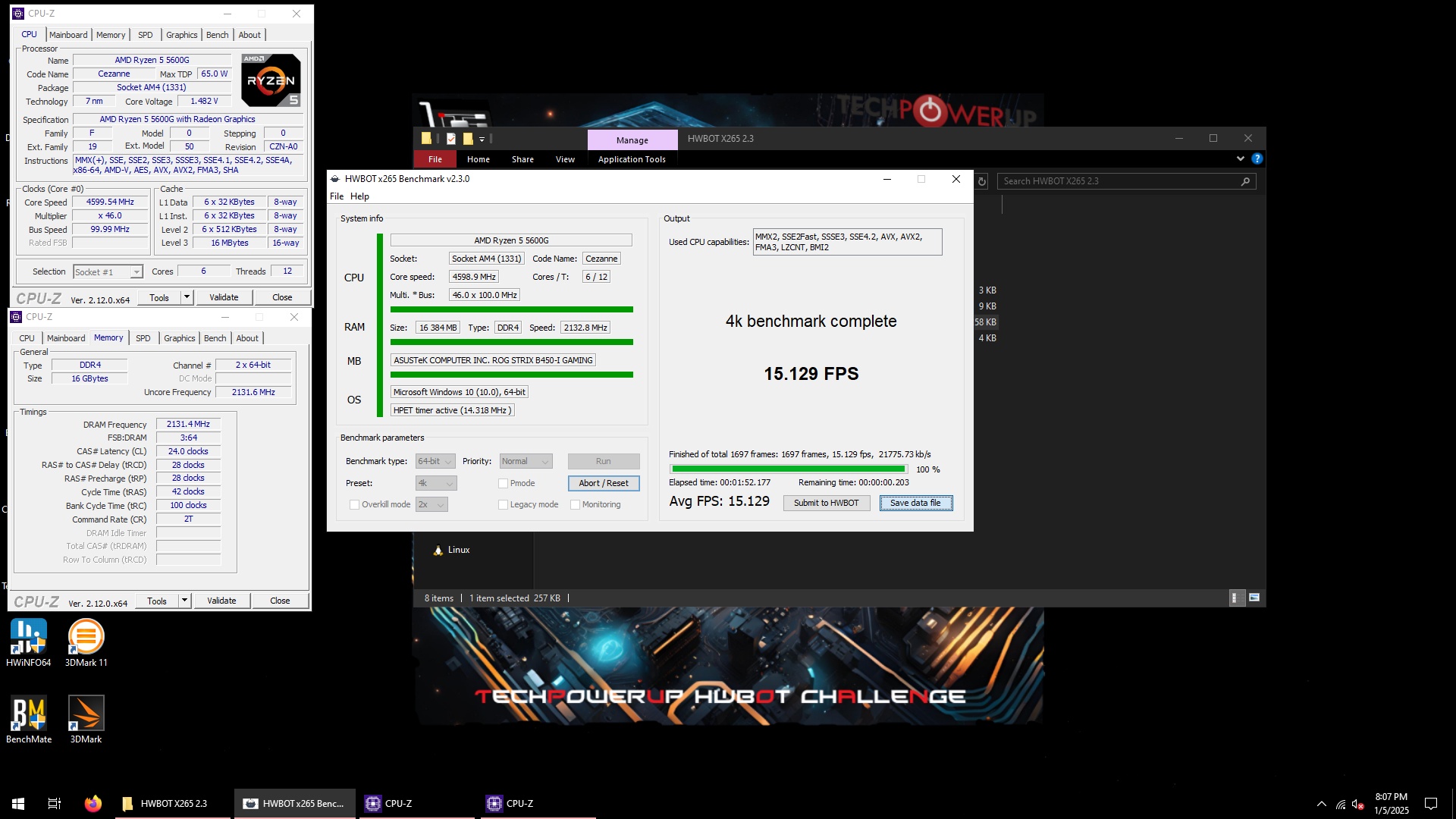The width and height of the screenshot is (1456, 819).
Task: Open the File menu in HWBOT x265
Action: pos(337,196)
